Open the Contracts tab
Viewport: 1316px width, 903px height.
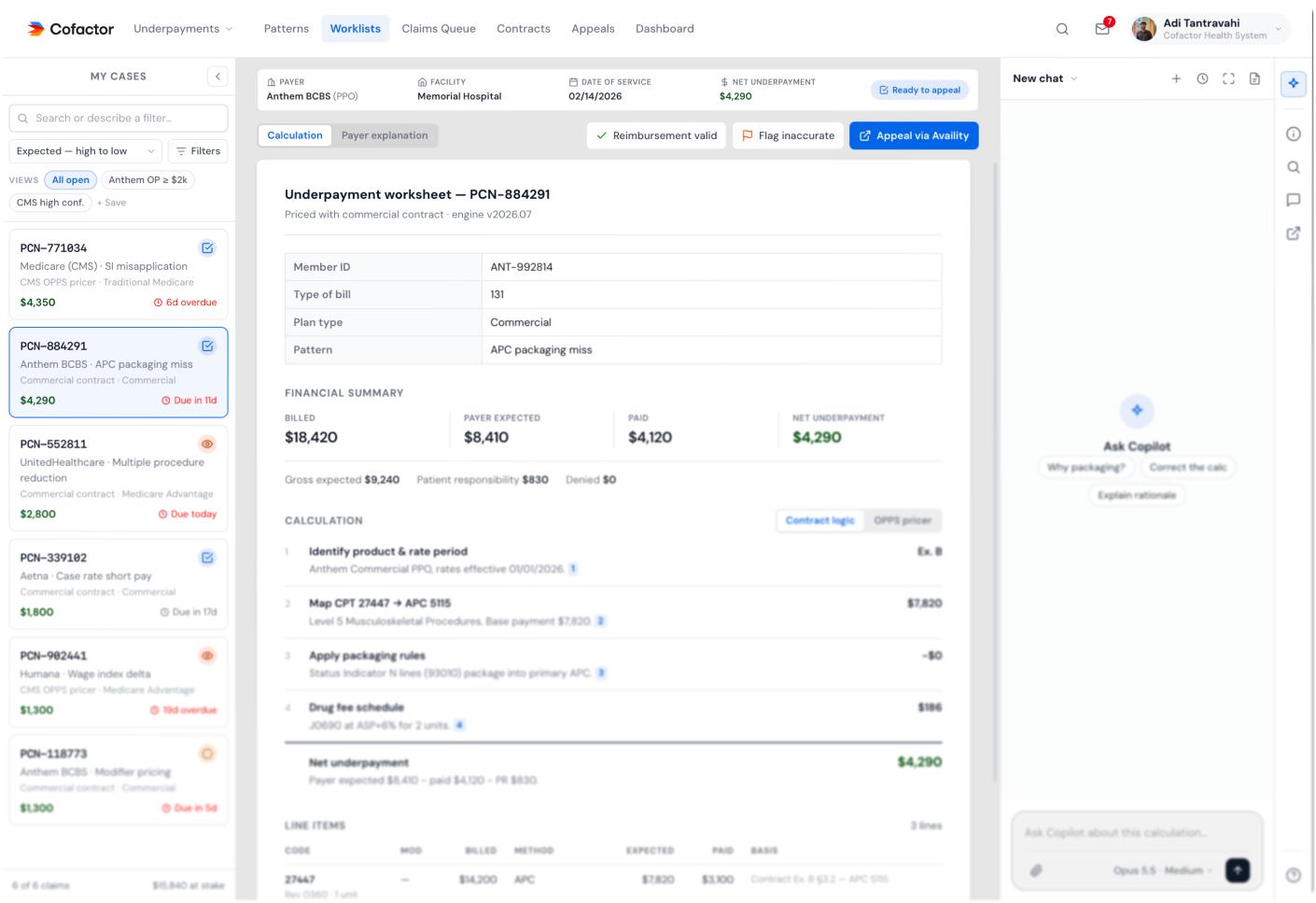[x=524, y=29]
